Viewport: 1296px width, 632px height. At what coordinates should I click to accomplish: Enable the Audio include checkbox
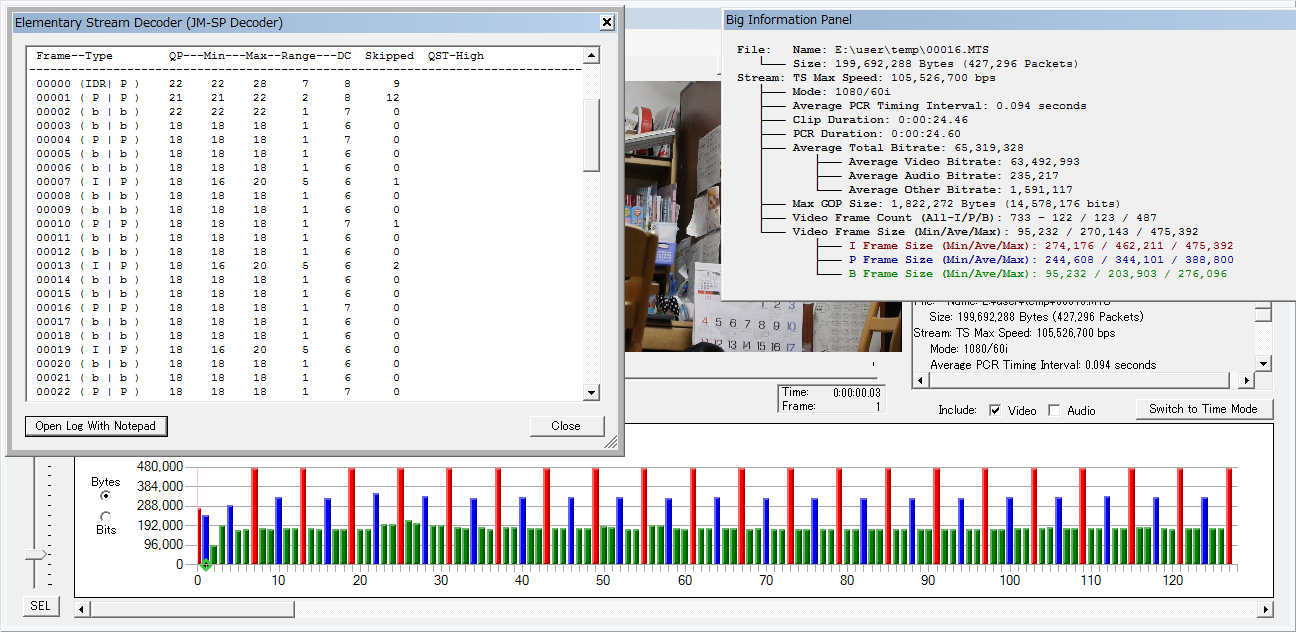(x=1054, y=410)
